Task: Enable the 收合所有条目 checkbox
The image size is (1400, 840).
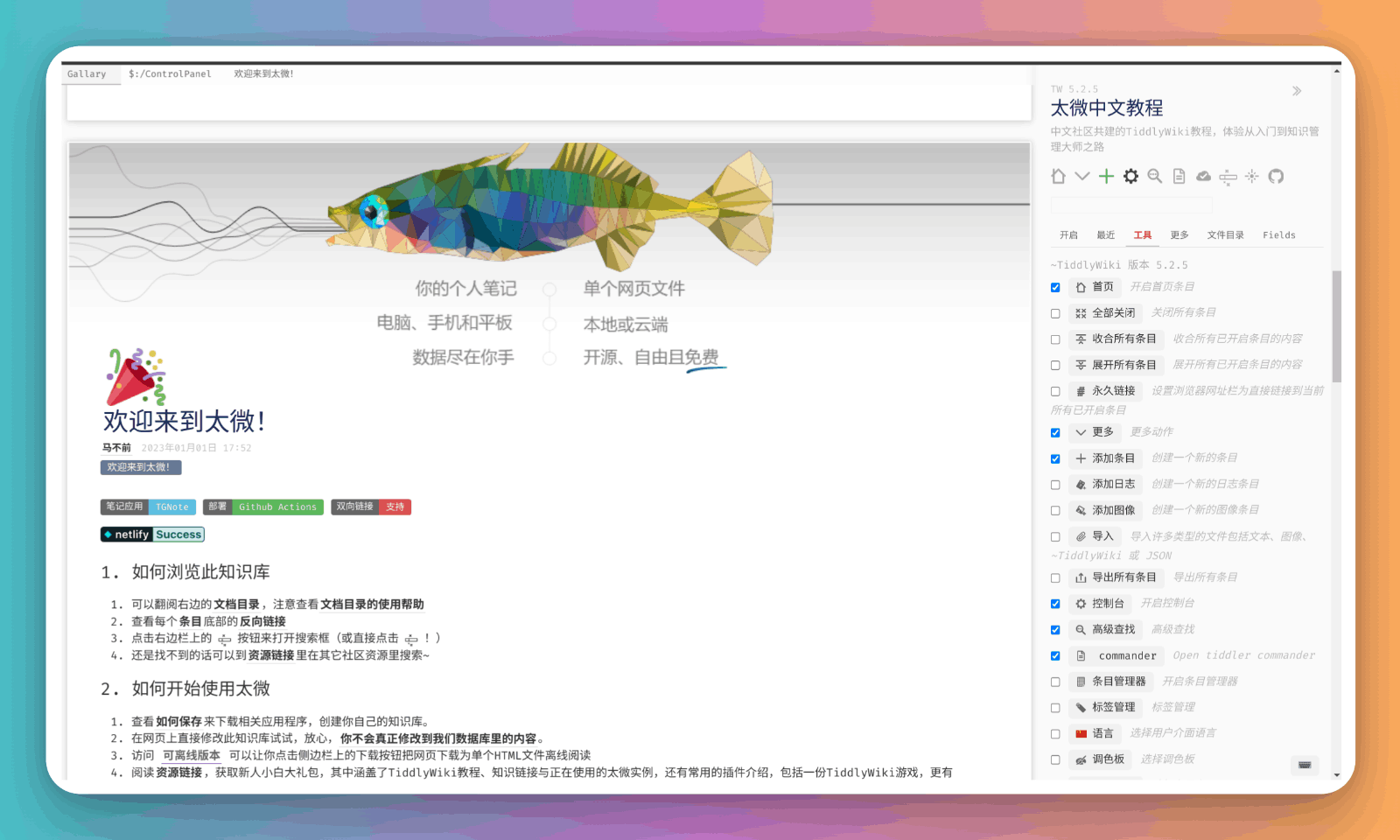Action: [1055, 339]
